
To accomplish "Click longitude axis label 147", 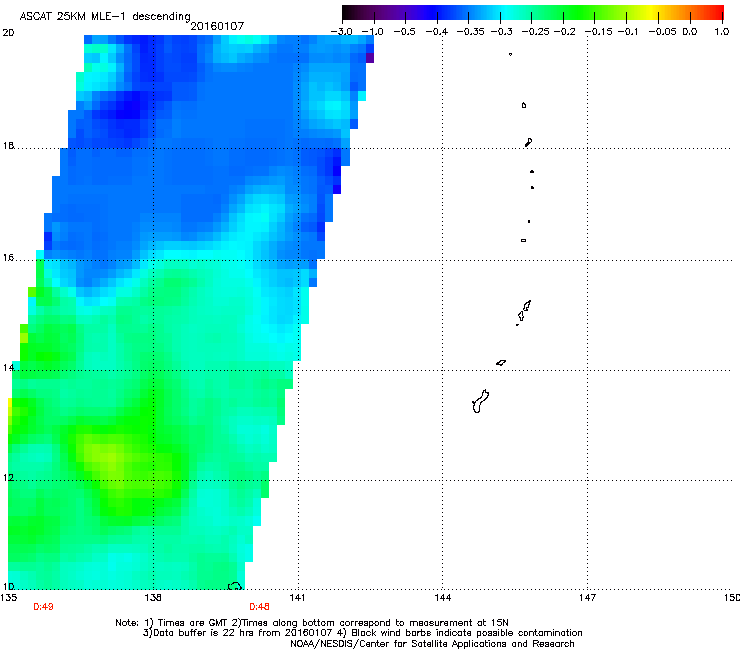I will (x=587, y=598).
